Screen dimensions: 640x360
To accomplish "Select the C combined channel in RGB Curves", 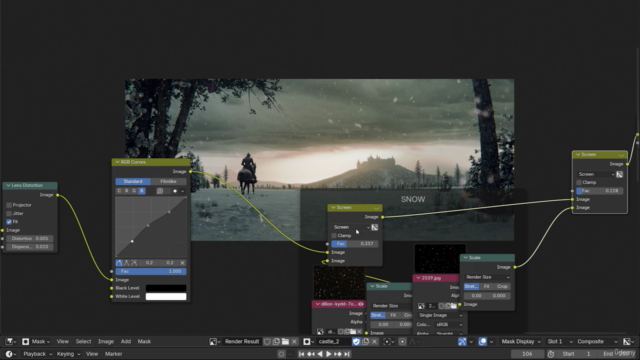I will click(x=119, y=191).
